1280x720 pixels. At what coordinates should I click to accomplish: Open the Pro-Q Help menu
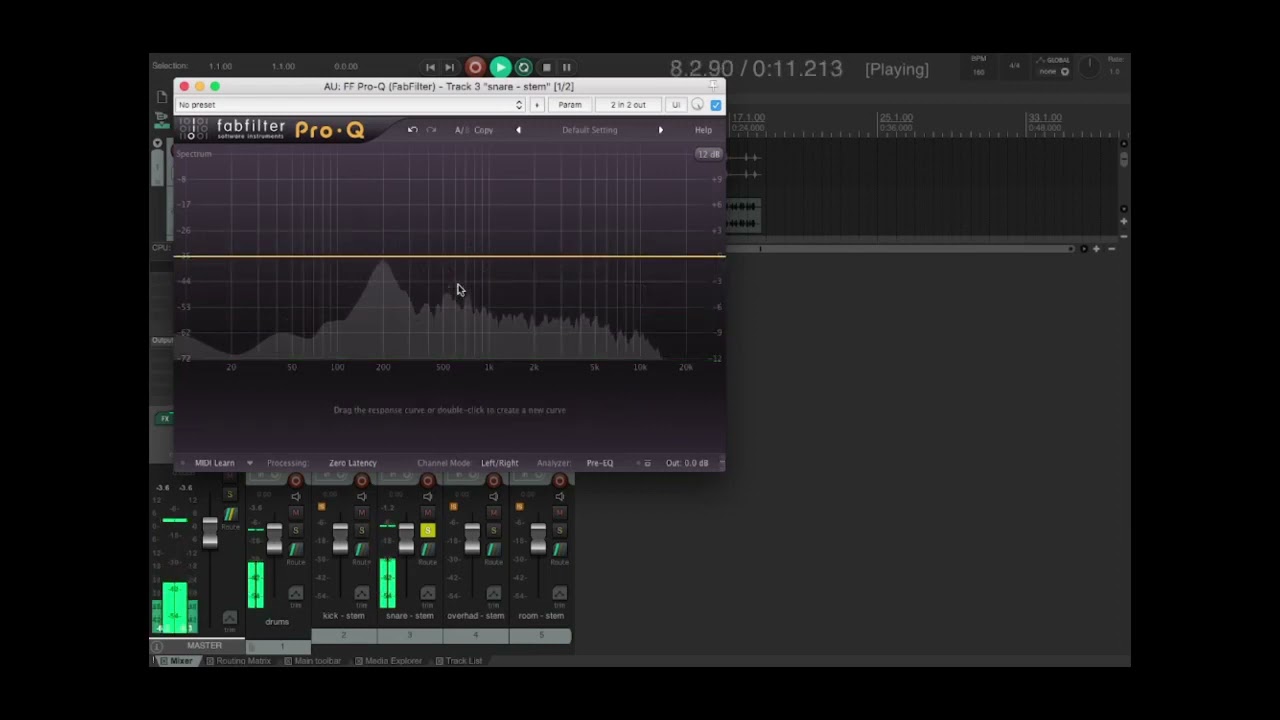[x=703, y=130]
